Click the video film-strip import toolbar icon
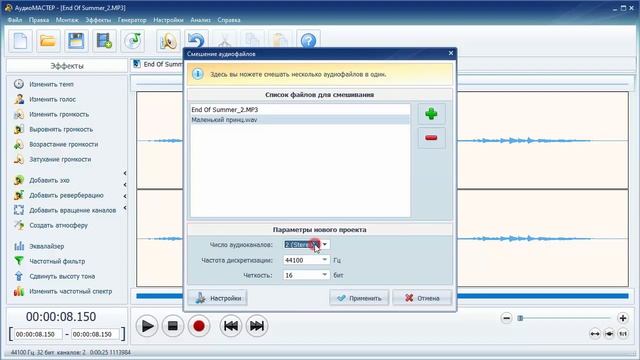Viewport: 640px width, 360px height. tap(104, 41)
